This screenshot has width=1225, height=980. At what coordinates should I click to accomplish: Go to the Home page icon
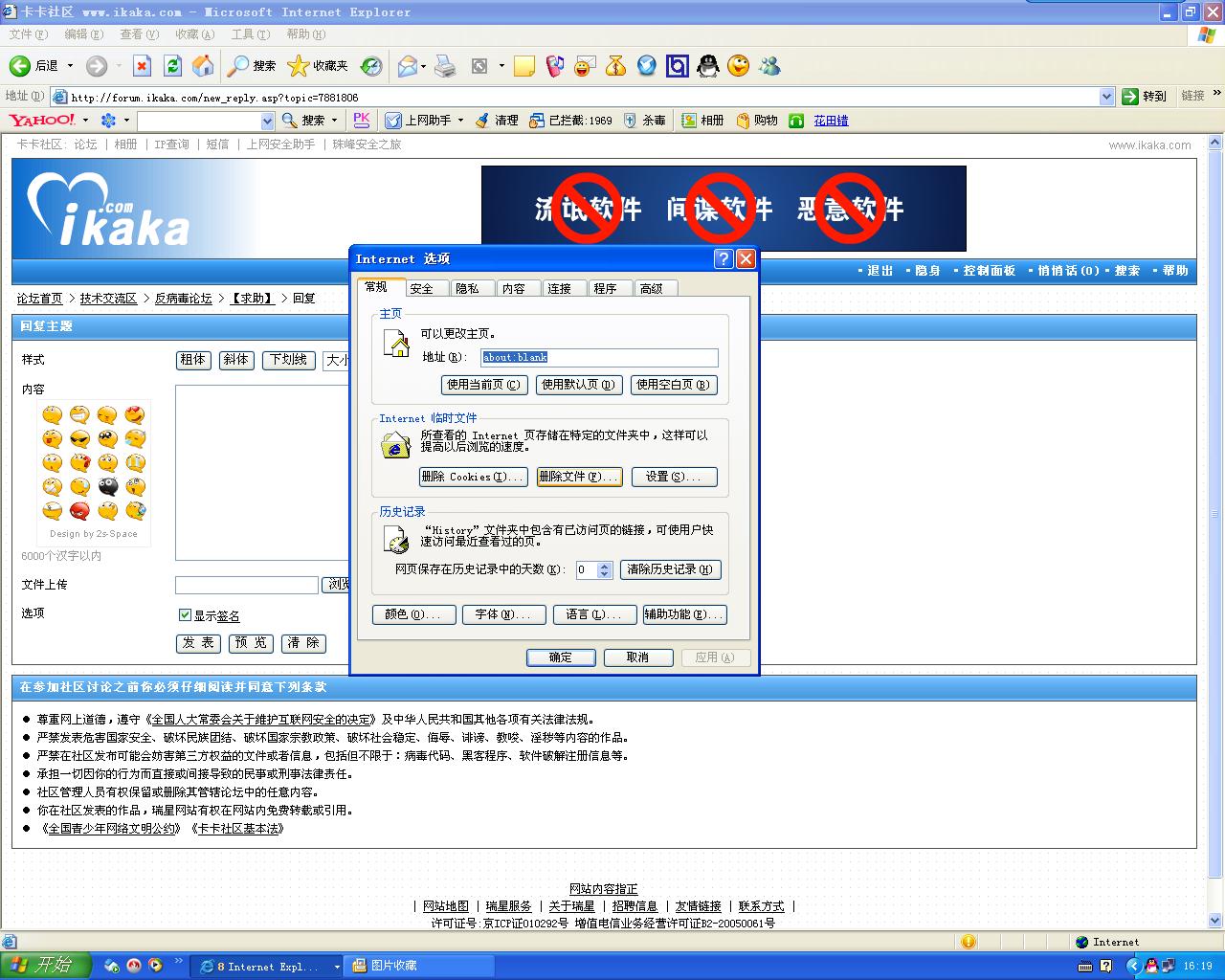[x=203, y=66]
